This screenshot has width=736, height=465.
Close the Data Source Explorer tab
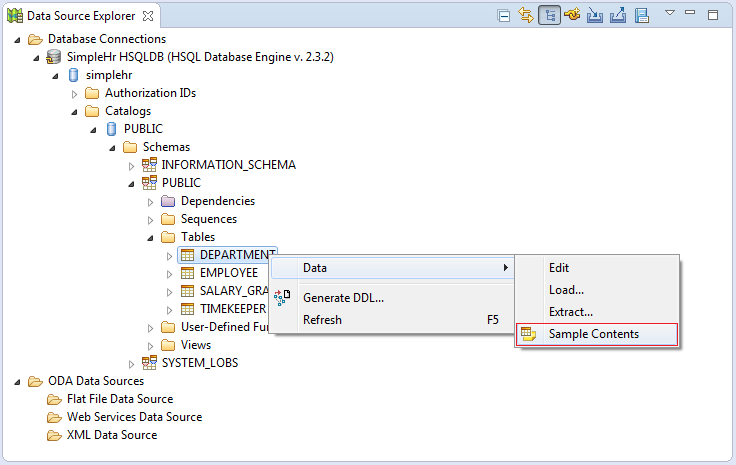pos(148,16)
